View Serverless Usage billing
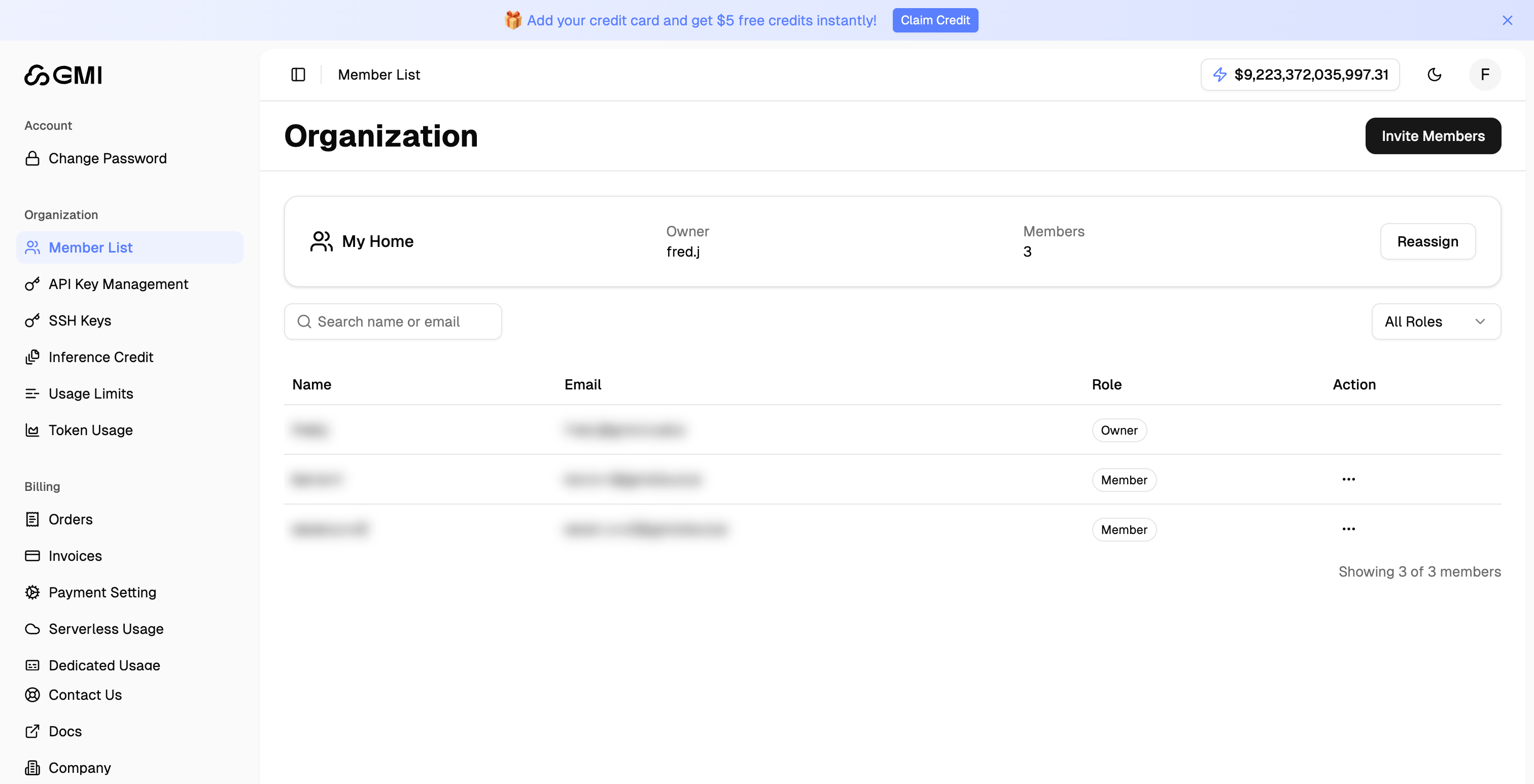Image resolution: width=1534 pixels, height=784 pixels. click(106, 629)
